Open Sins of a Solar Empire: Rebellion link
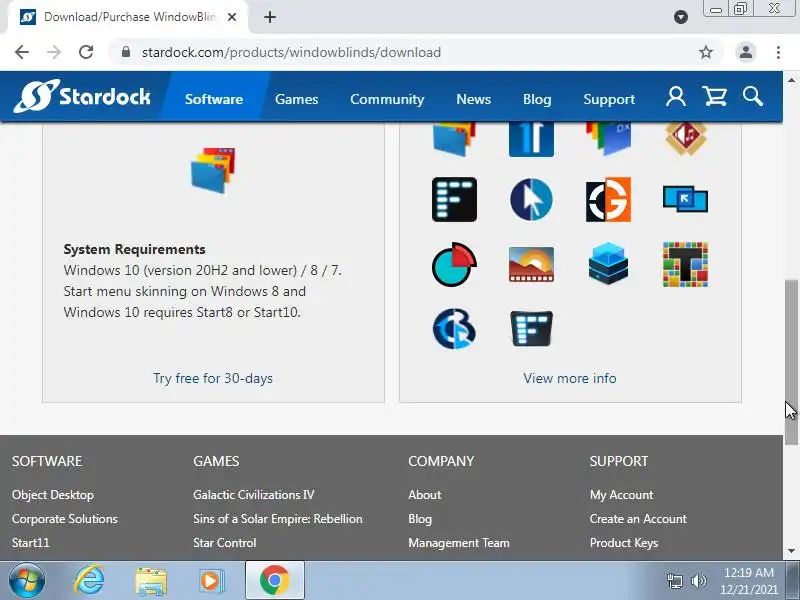Viewport: 800px width, 600px height. coord(278,519)
